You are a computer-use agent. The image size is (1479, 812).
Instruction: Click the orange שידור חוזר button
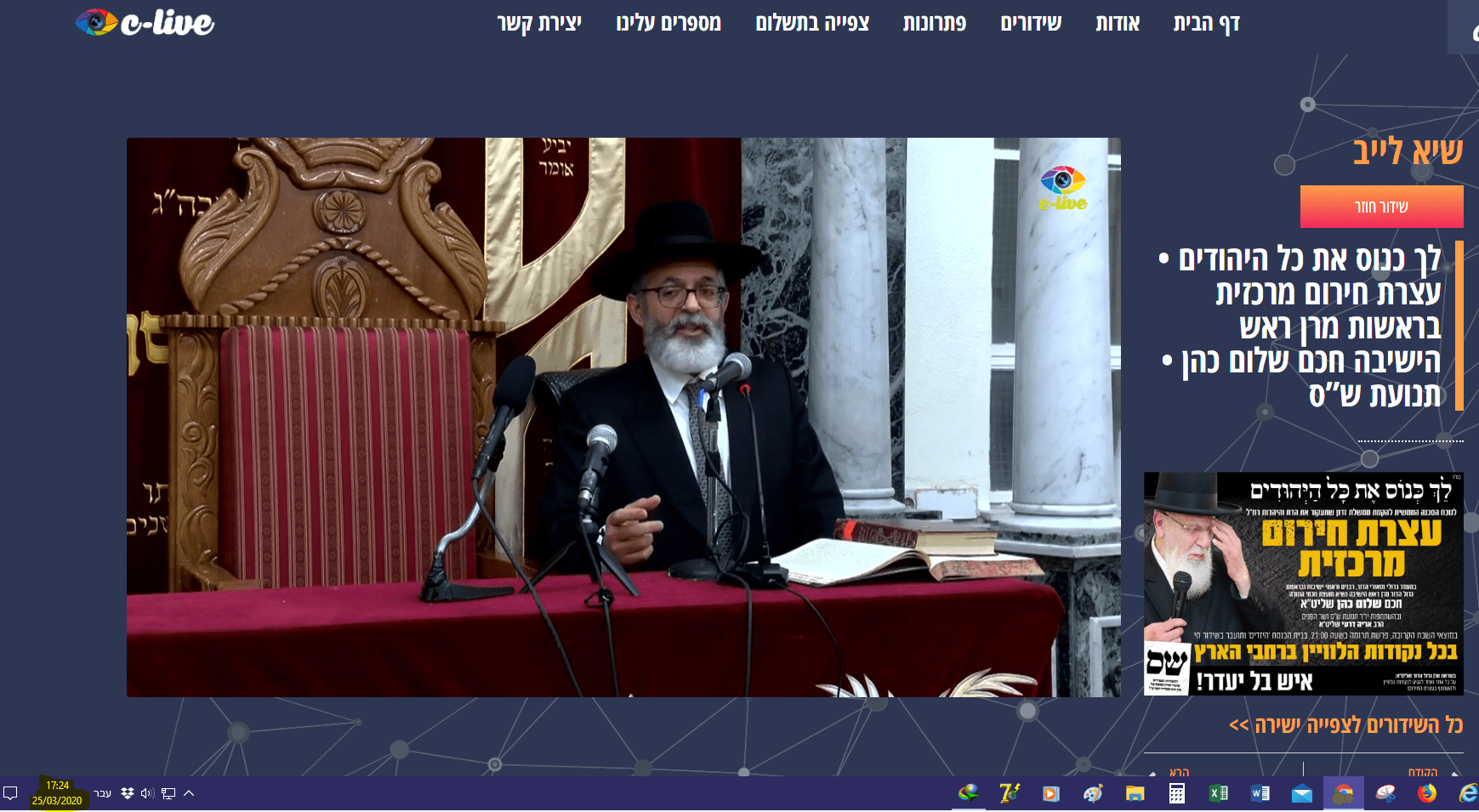pyautogui.click(x=1381, y=207)
